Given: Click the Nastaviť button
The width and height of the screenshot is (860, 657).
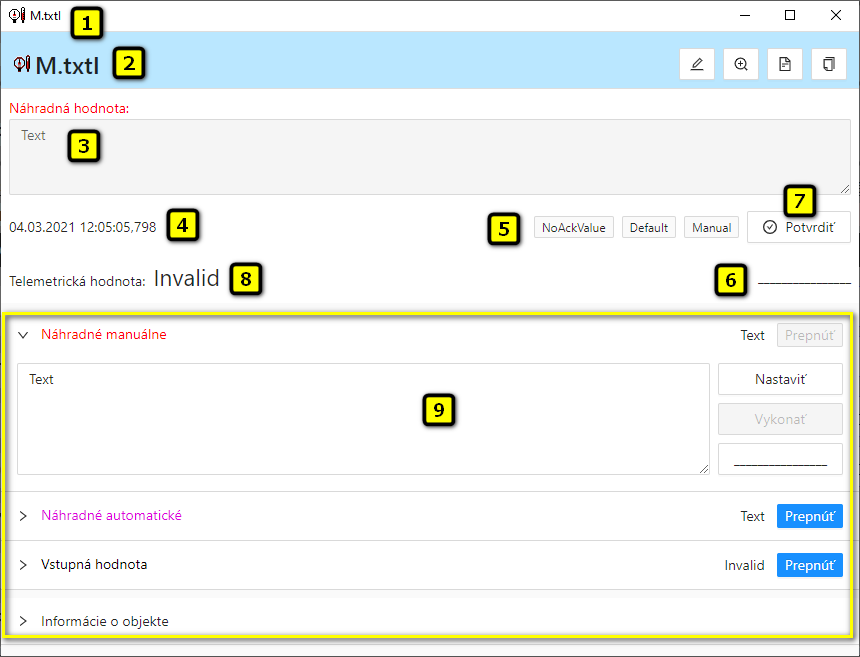Looking at the screenshot, I should 780,380.
